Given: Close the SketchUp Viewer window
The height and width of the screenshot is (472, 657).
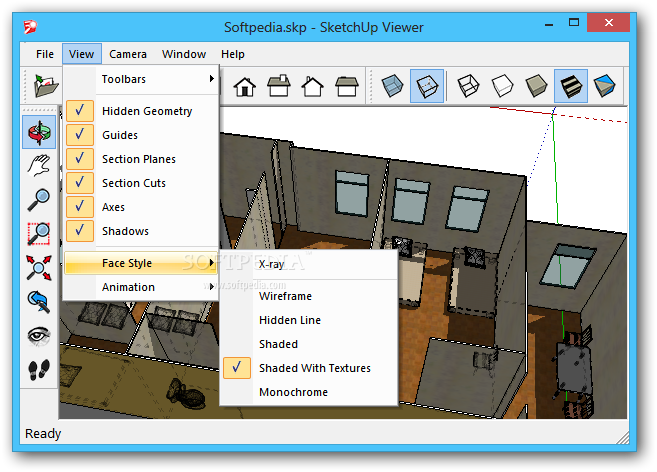Looking at the screenshot, I should click(x=608, y=23).
